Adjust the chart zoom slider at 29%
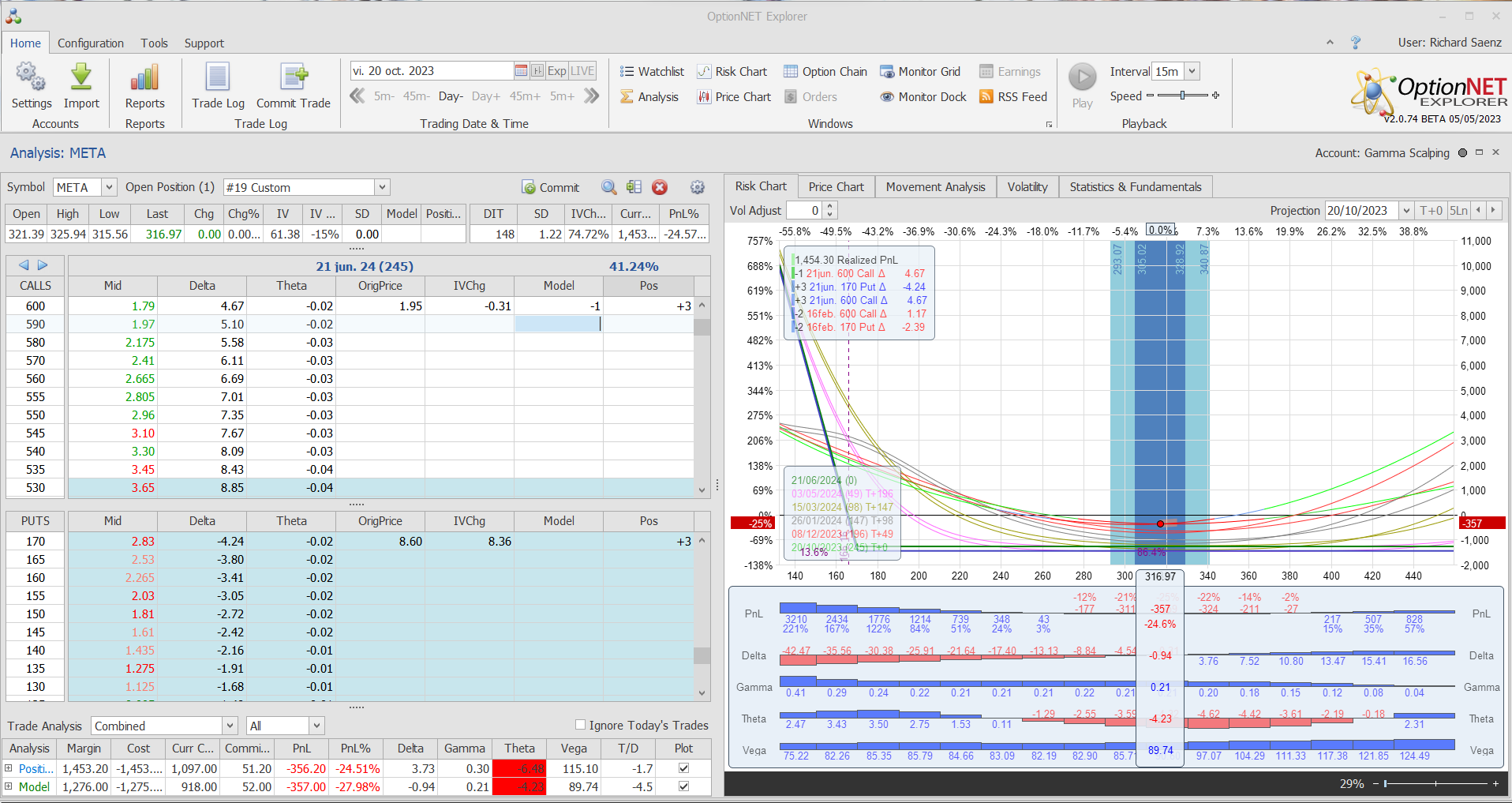The width and height of the screenshot is (1512, 803). [x=1435, y=783]
